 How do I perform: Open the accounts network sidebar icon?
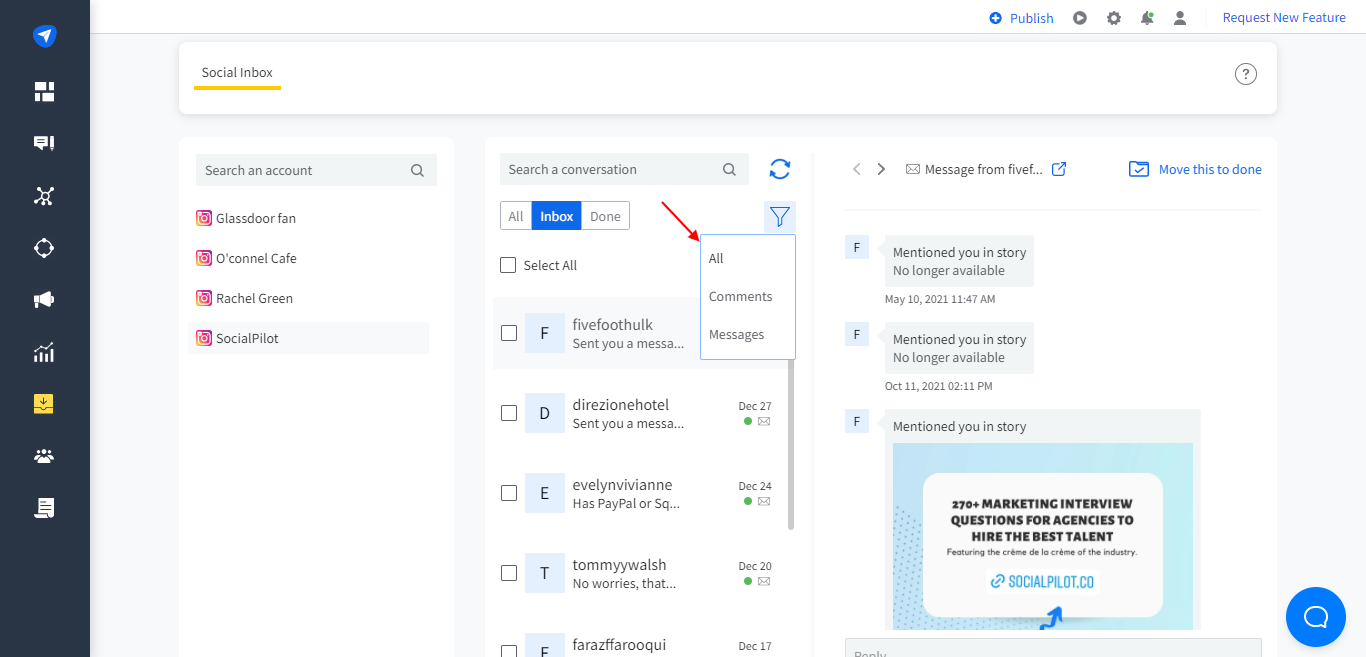(x=44, y=196)
